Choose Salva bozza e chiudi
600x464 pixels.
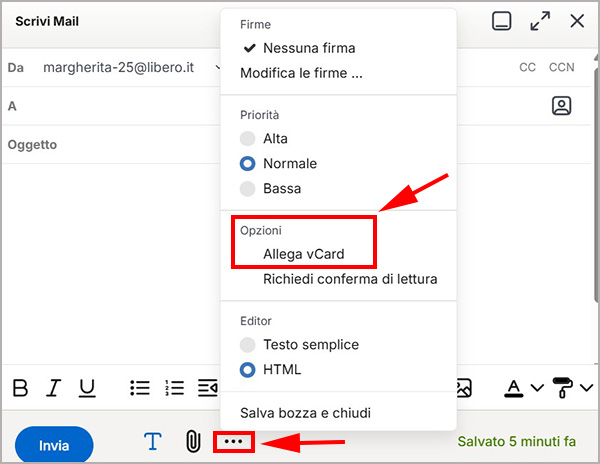(x=305, y=413)
